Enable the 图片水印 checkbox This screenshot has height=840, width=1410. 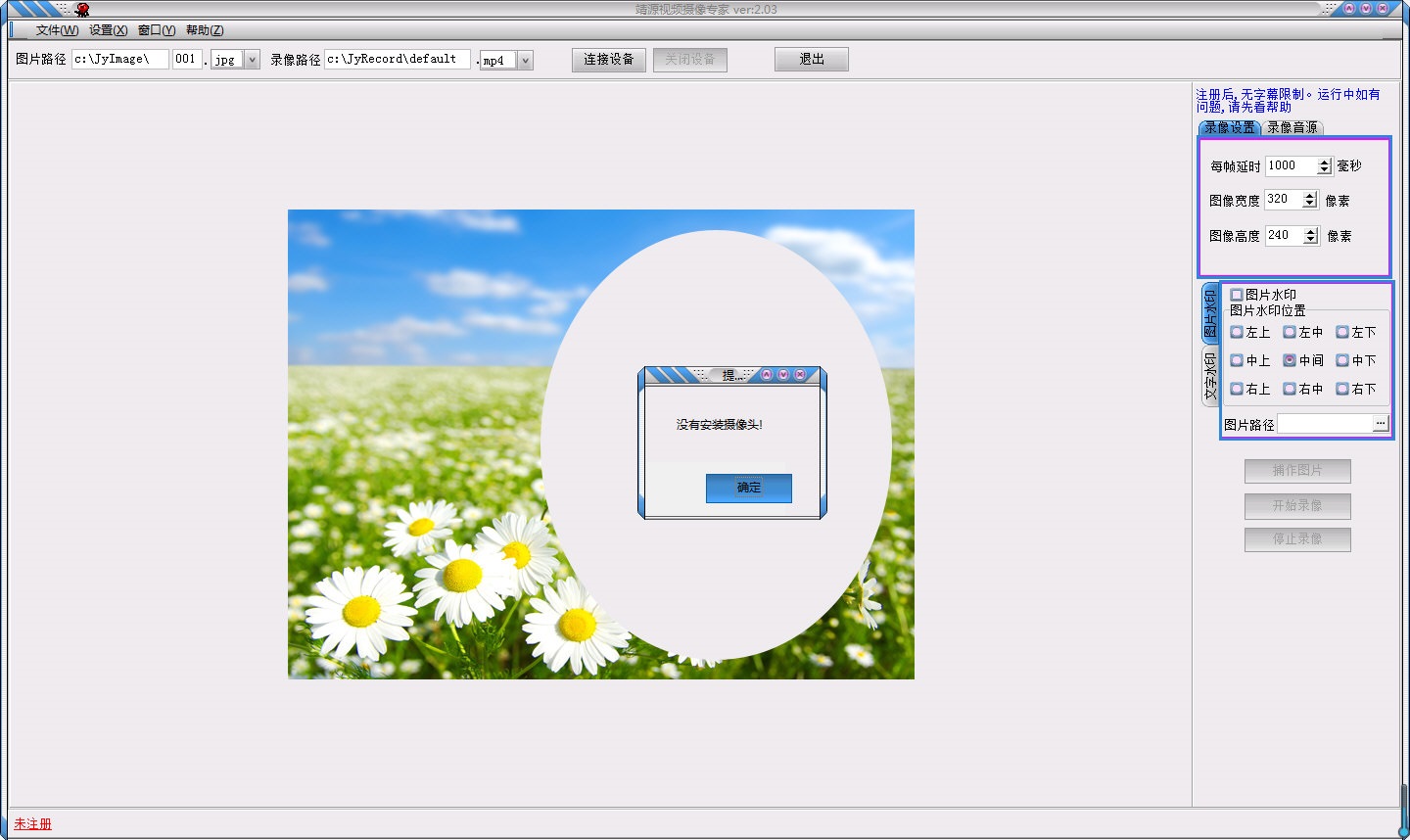1237,295
